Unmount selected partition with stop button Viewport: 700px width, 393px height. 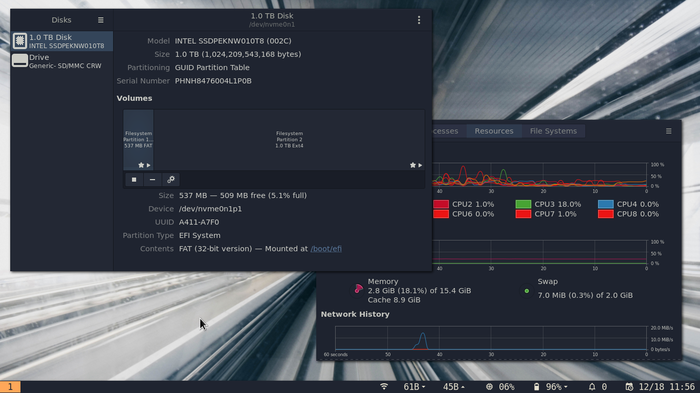click(x=134, y=180)
